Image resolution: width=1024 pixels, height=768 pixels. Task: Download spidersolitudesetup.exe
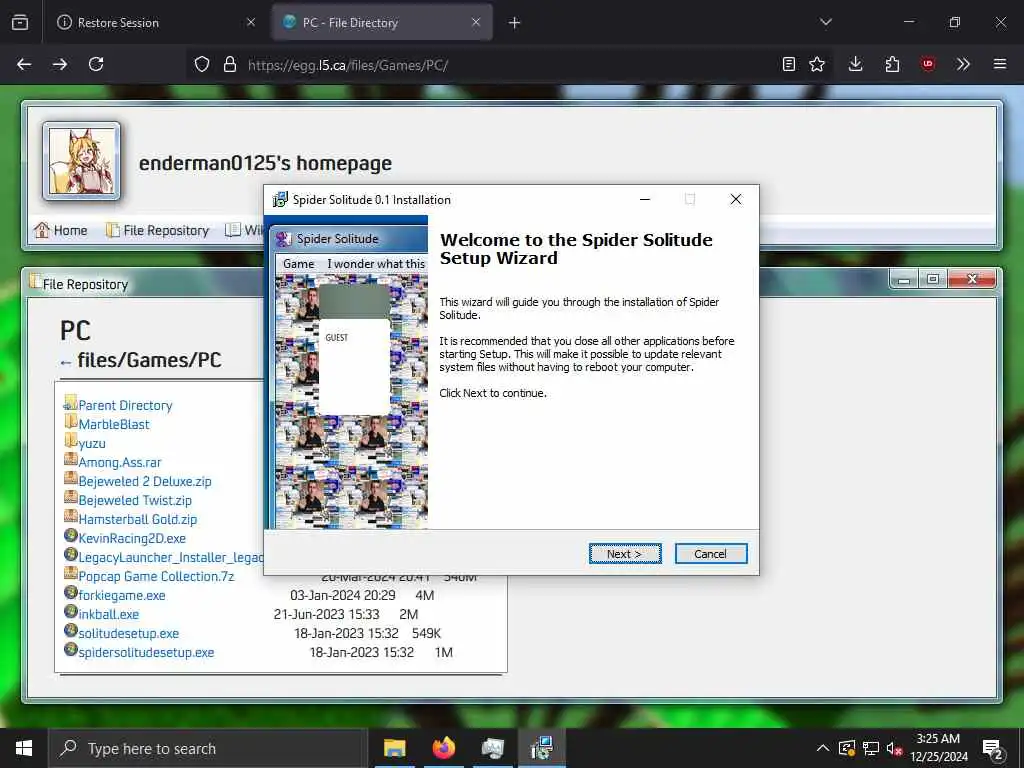146,652
